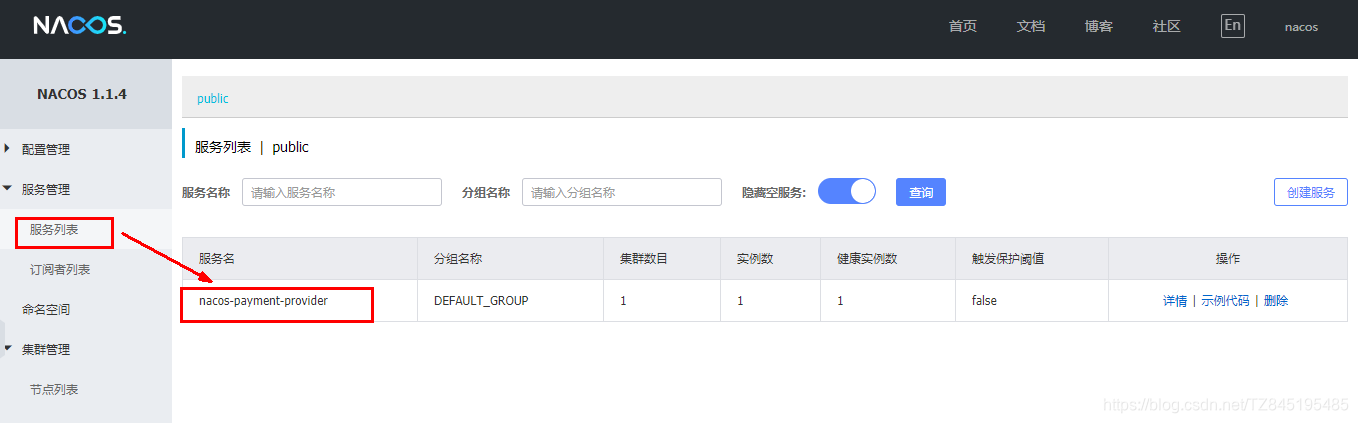Open 博客 in the top navigation
The image size is (1358, 423).
(x=1099, y=27)
